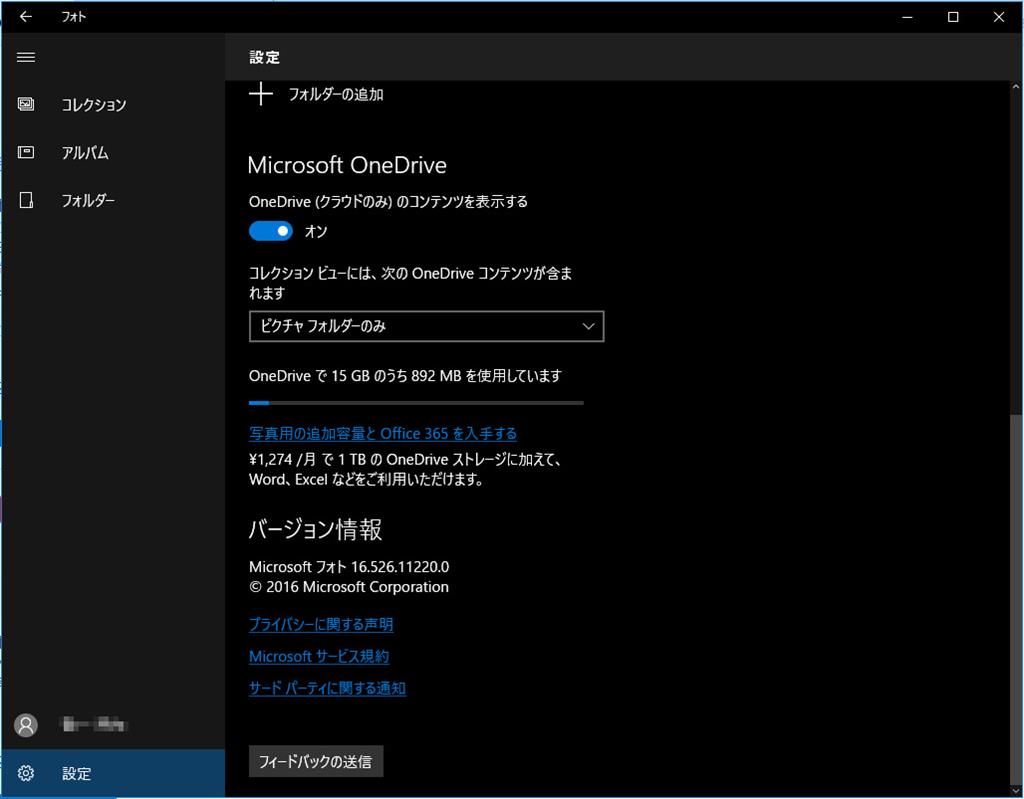Click the Microsoft フォト 16.526.11220.0 version text
Viewport: 1024px width, 799px height.
pos(349,566)
